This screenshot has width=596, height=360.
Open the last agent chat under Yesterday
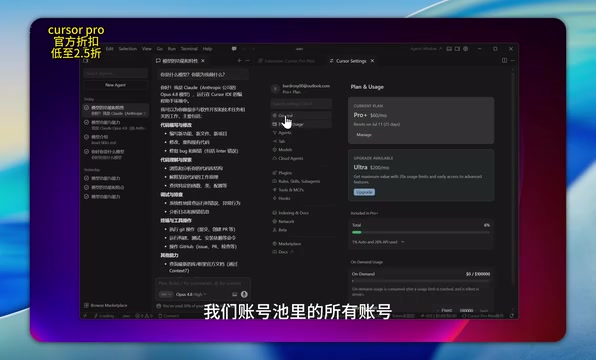116,197
